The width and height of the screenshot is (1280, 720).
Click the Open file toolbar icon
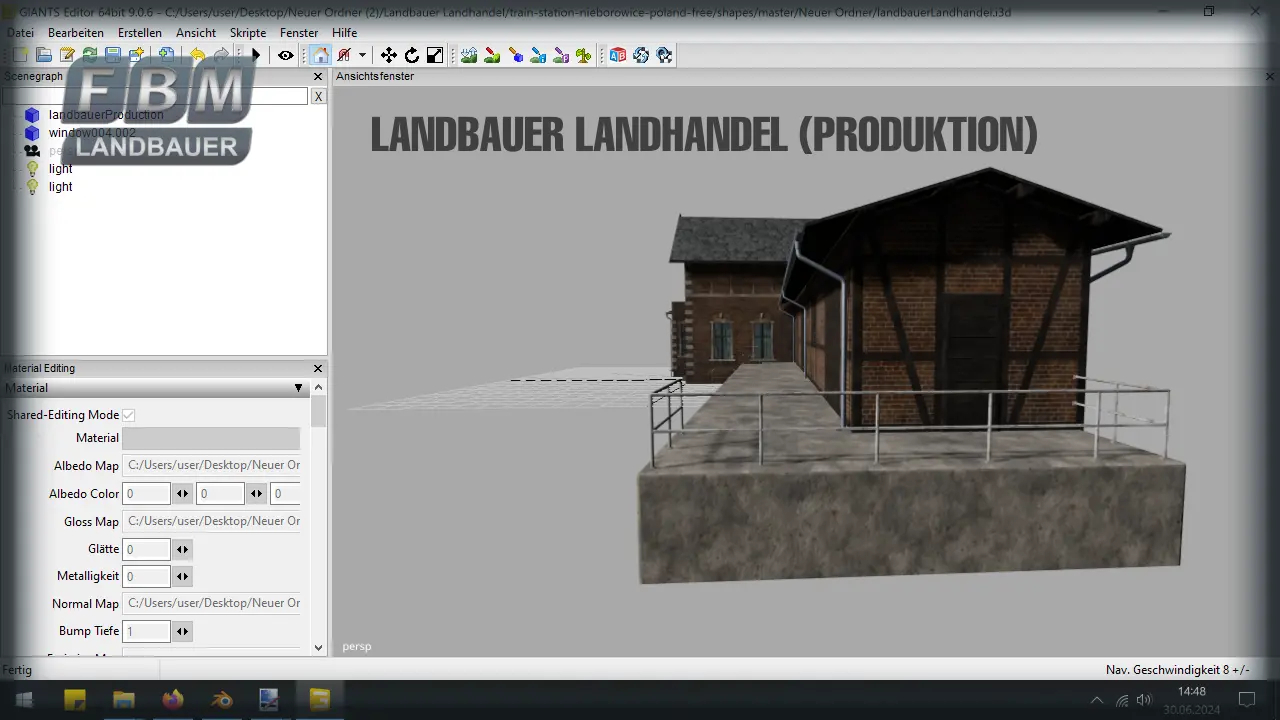(x=44, y=55)
